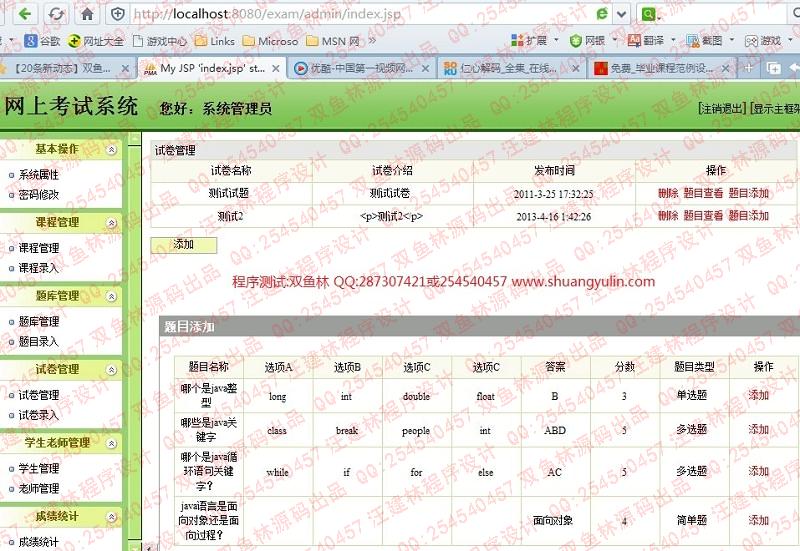
Task: Close the My JSP 'index.jsp' tab
Action: click(276, 68)
